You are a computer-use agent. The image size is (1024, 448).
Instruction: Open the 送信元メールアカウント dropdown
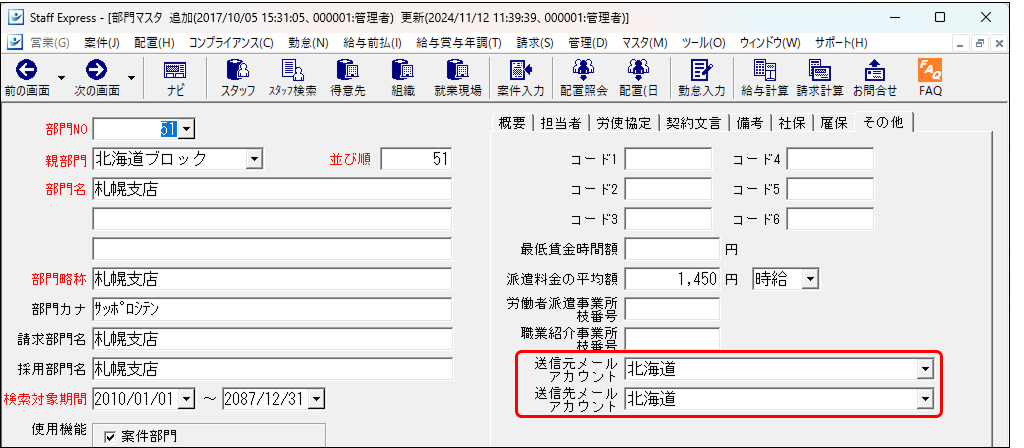click(x=925, y=369)
